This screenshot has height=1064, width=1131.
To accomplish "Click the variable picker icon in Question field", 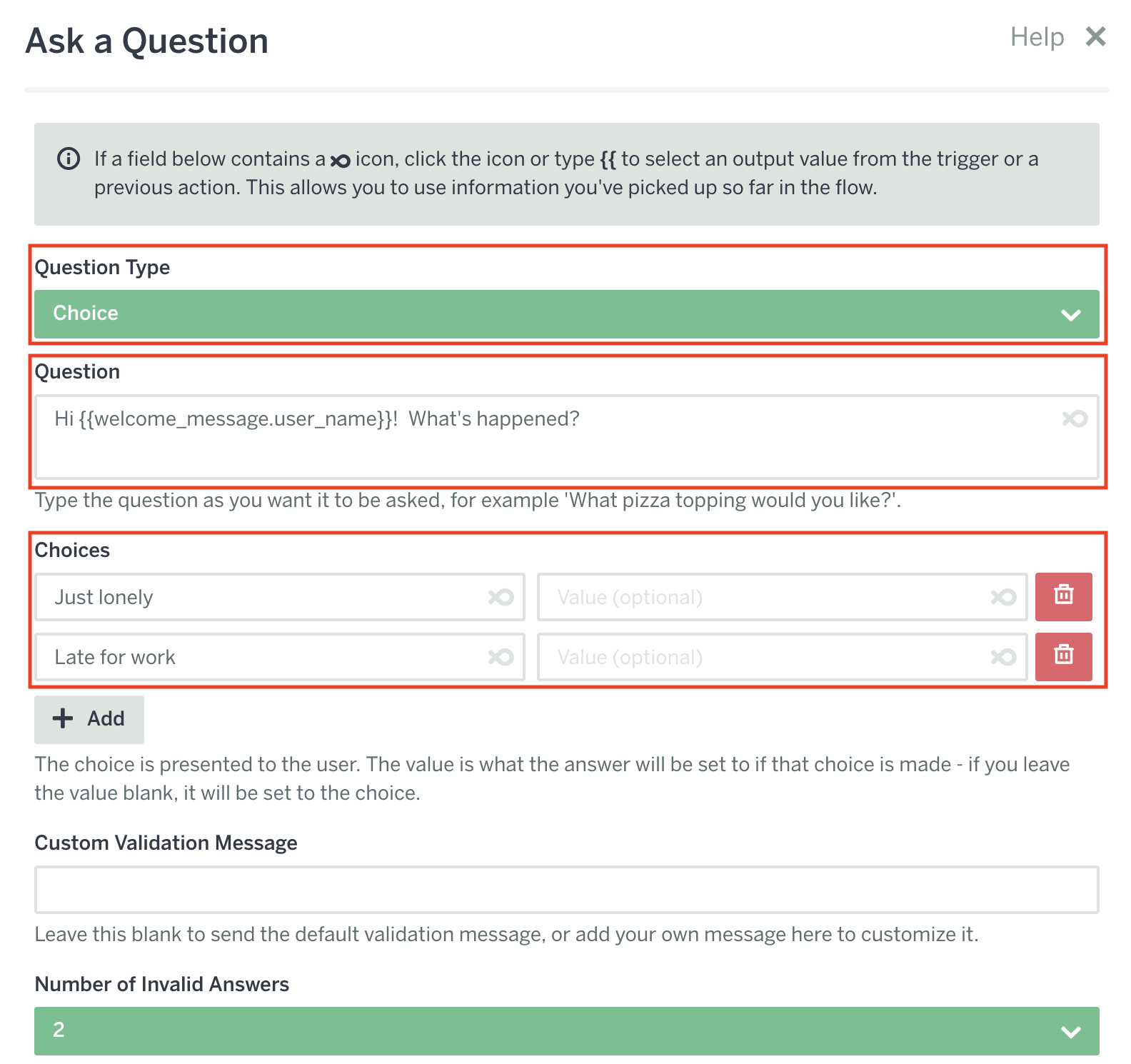I will tap(1075, 418).
